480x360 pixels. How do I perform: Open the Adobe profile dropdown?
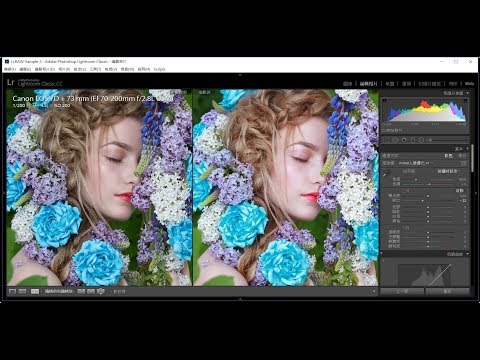(416, 163)
